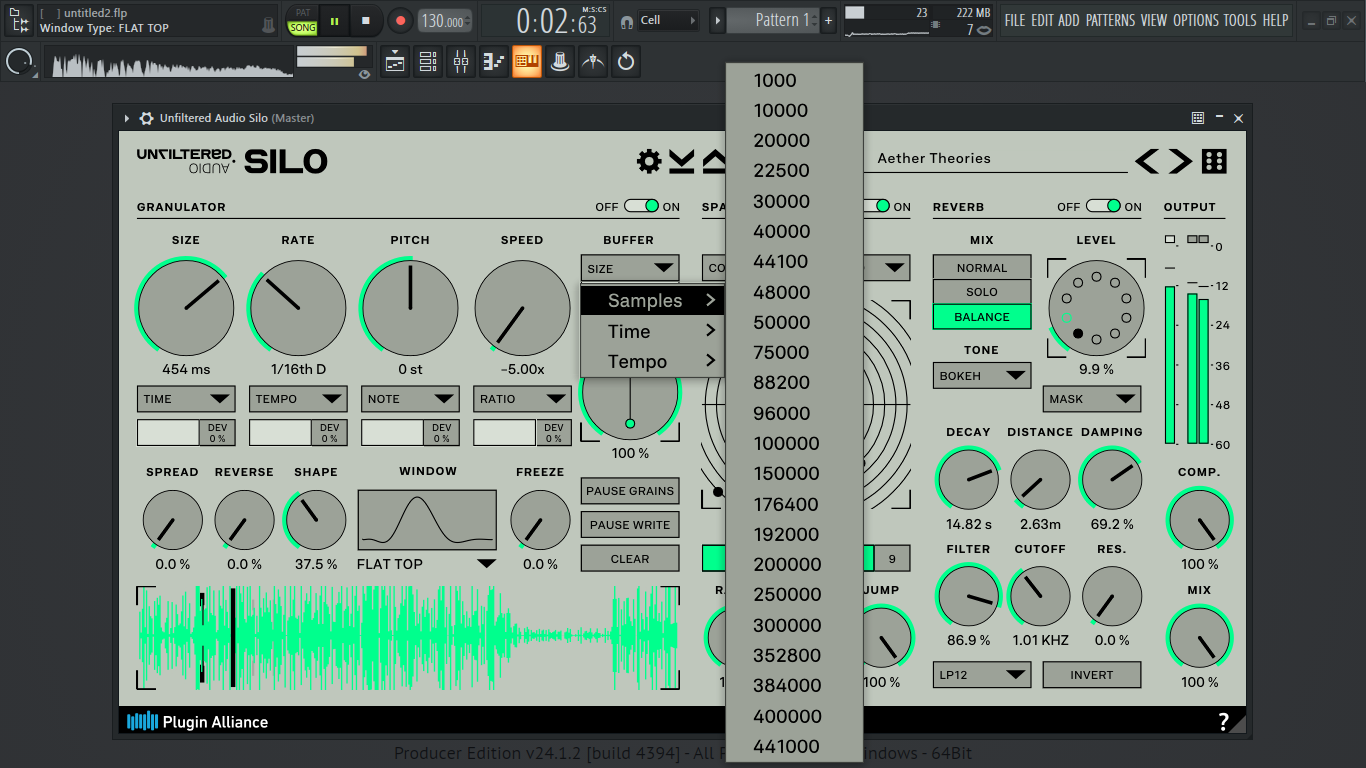
Task: Toggle the highlighted browser/plugin picker toolbar icon
Action: tap(527, 62)
